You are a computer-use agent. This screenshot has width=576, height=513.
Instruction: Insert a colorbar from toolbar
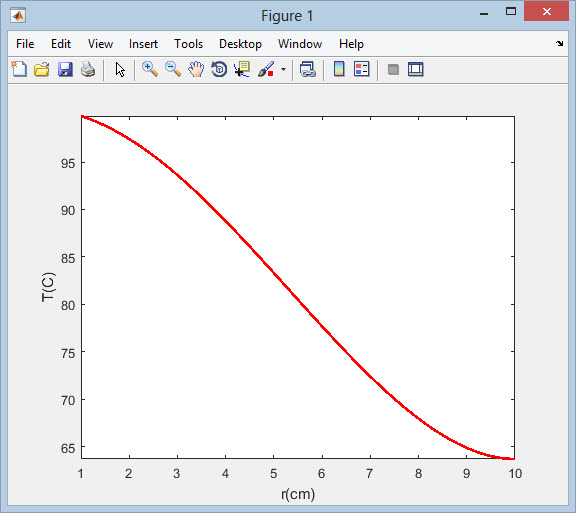click(x=339, y=69)
